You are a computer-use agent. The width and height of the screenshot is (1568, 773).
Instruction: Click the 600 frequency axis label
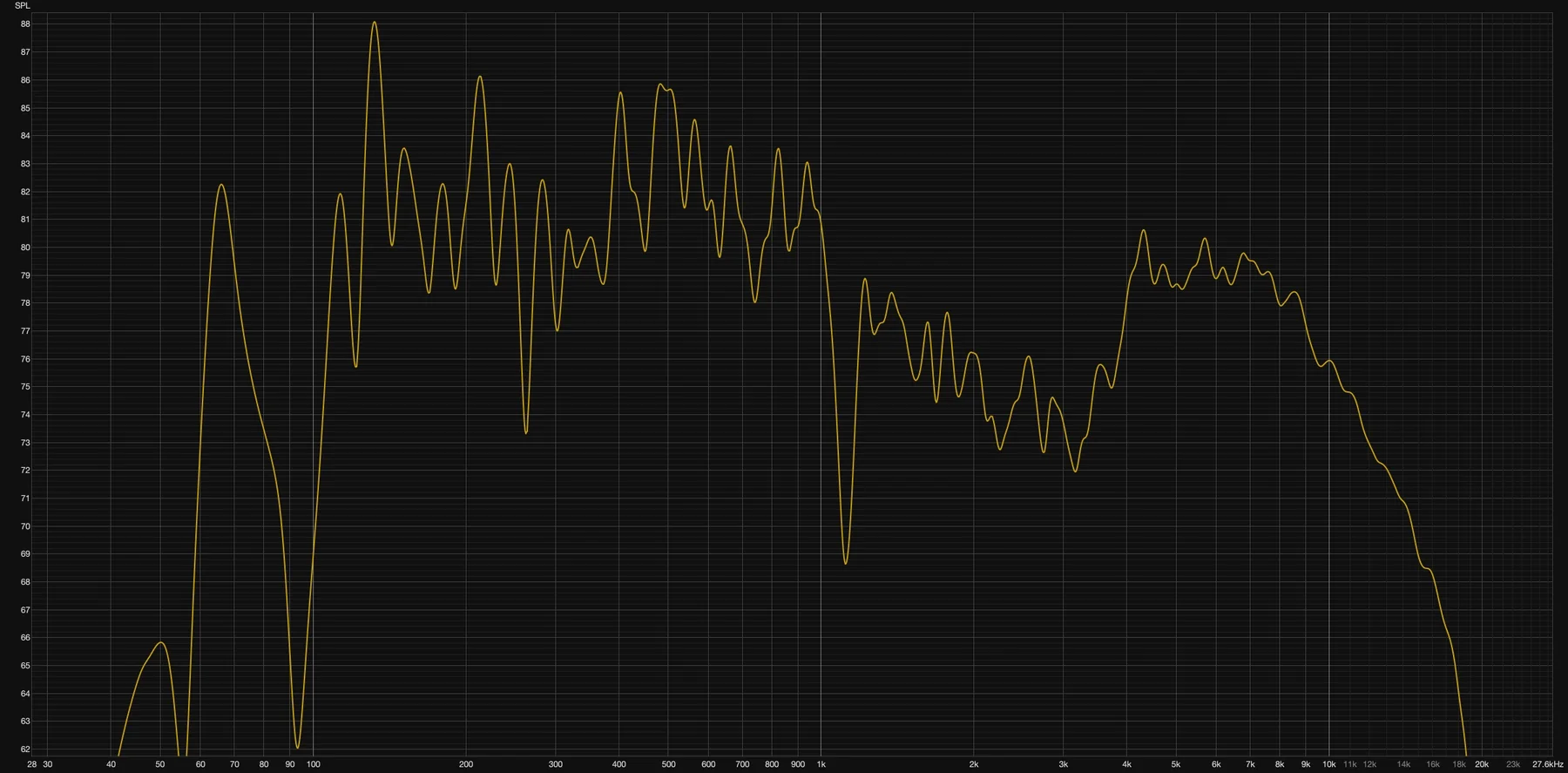(x=708, y=764)
